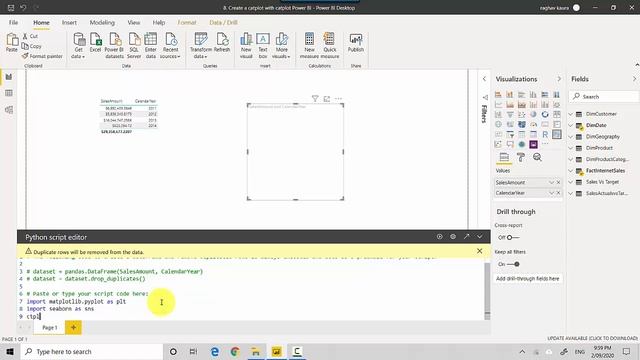Create a New measure
Screen dimensions: 640x360
pos(309,45)
